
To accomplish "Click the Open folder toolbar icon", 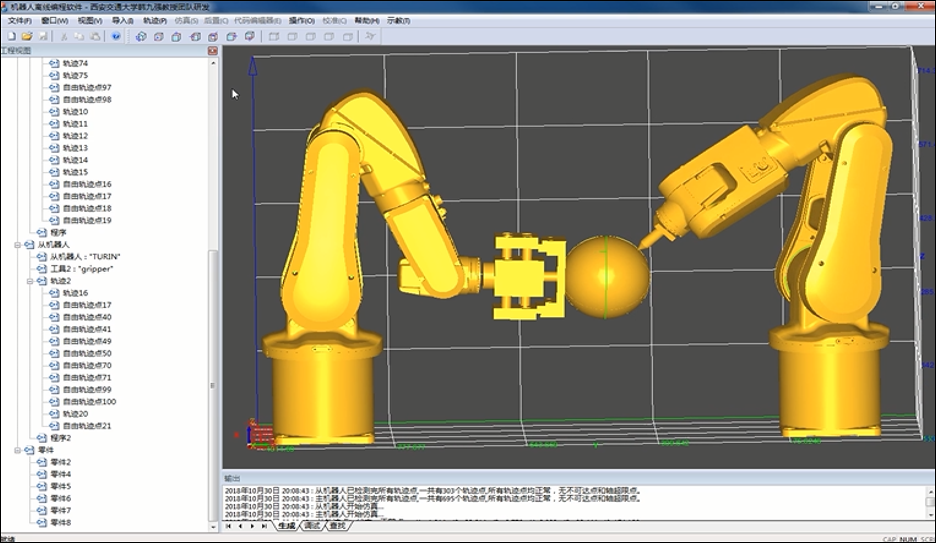I will [27, 36].
